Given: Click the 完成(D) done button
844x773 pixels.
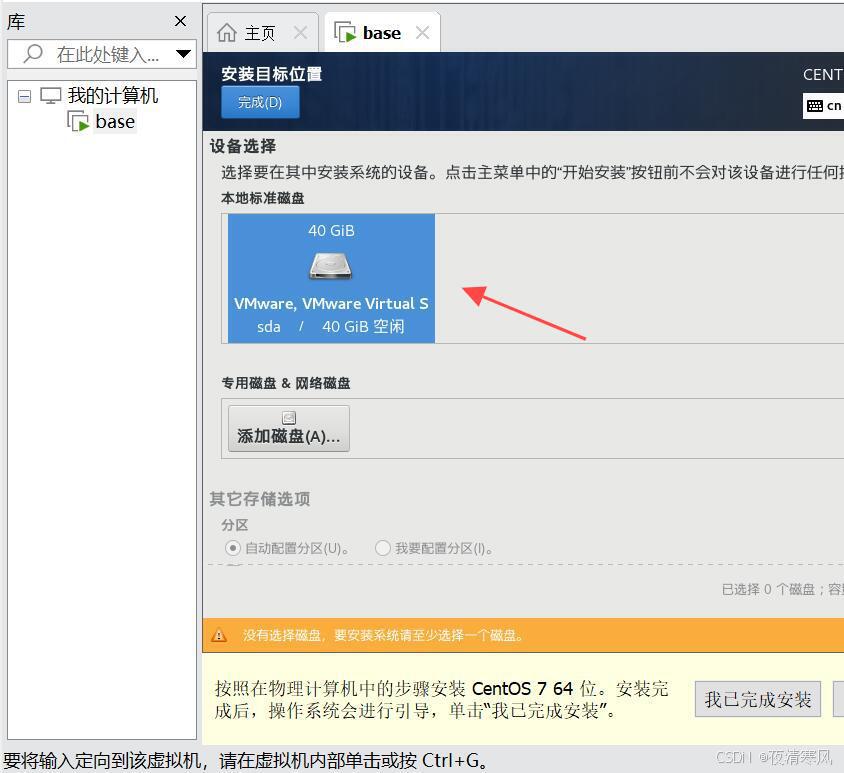Looking at the screenshot, I should (x=260, y=102).
